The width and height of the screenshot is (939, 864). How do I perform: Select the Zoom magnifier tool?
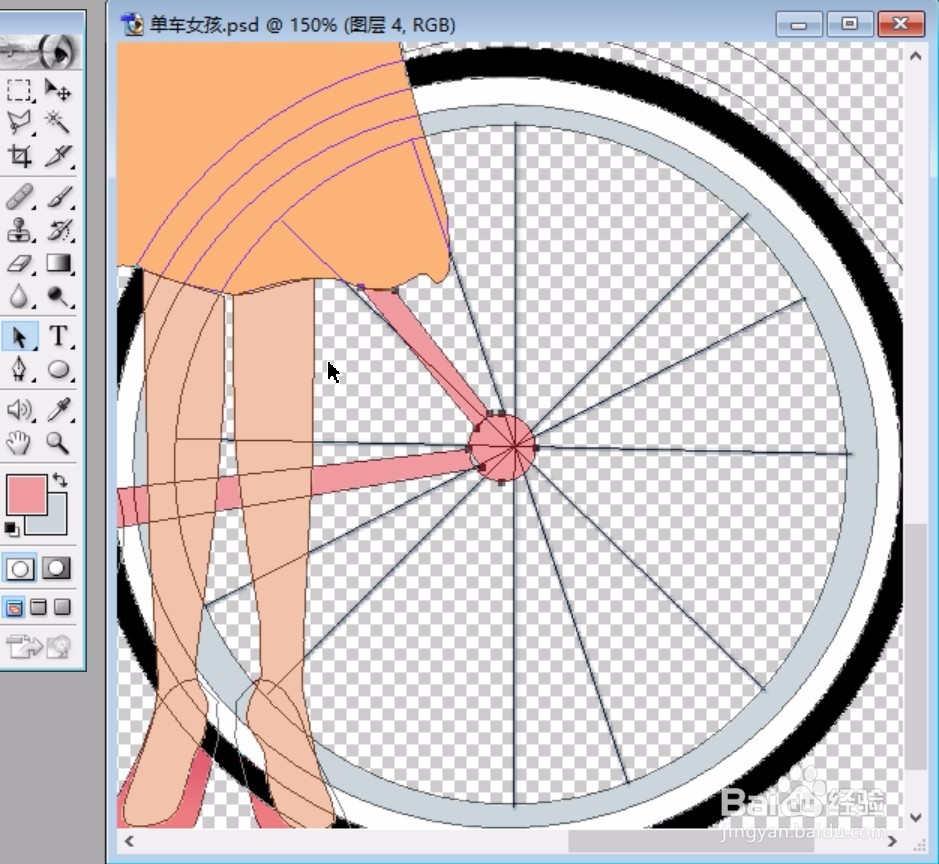[x=58, y=443]
